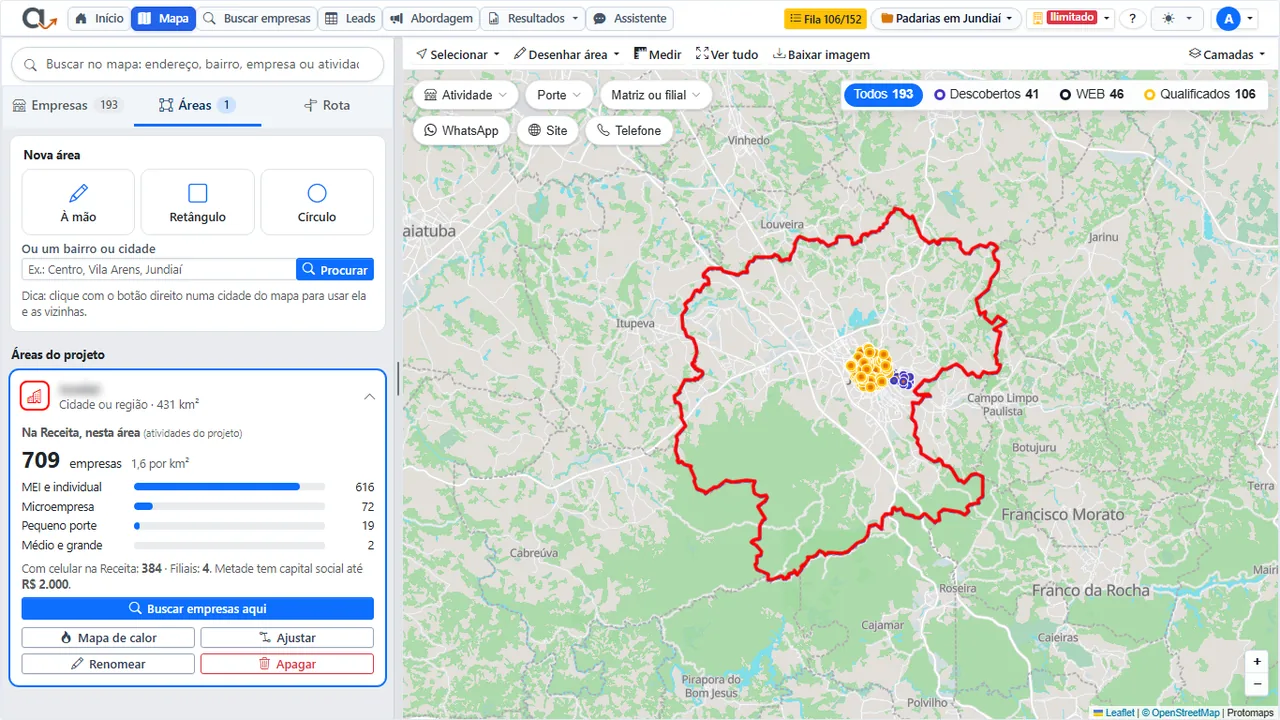This screenshot has height=720, width=1280.
Task: Open Assistente in top navigation
Action: (629, 19)
